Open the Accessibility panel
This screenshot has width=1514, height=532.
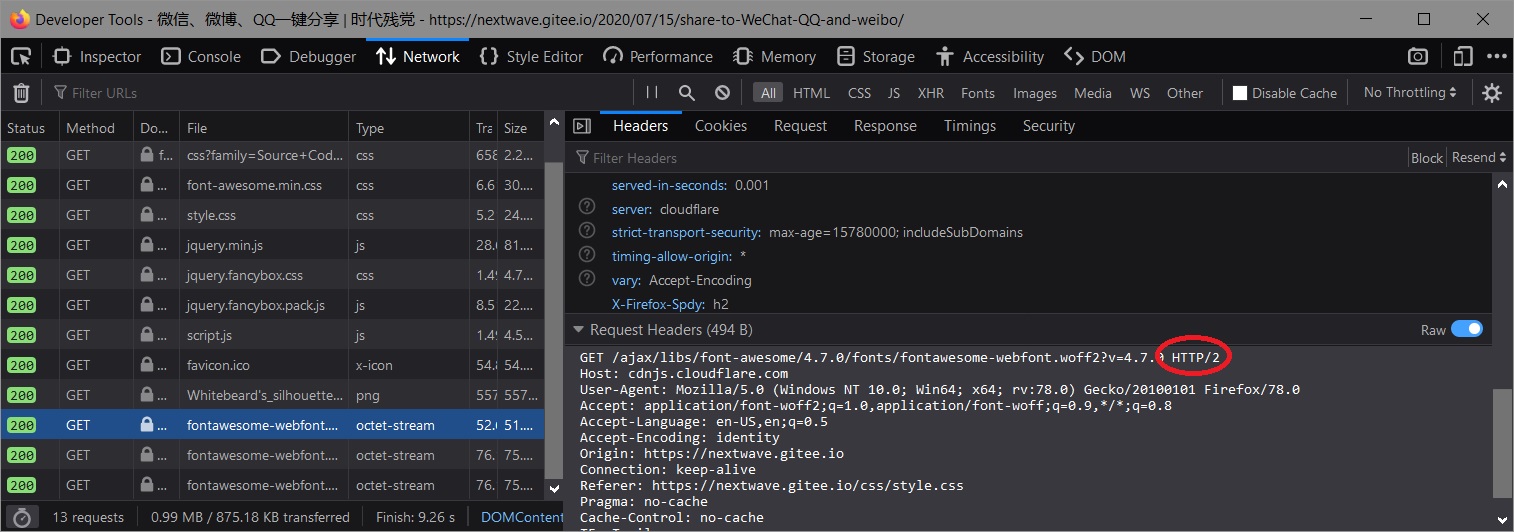(x=990, y=56)
